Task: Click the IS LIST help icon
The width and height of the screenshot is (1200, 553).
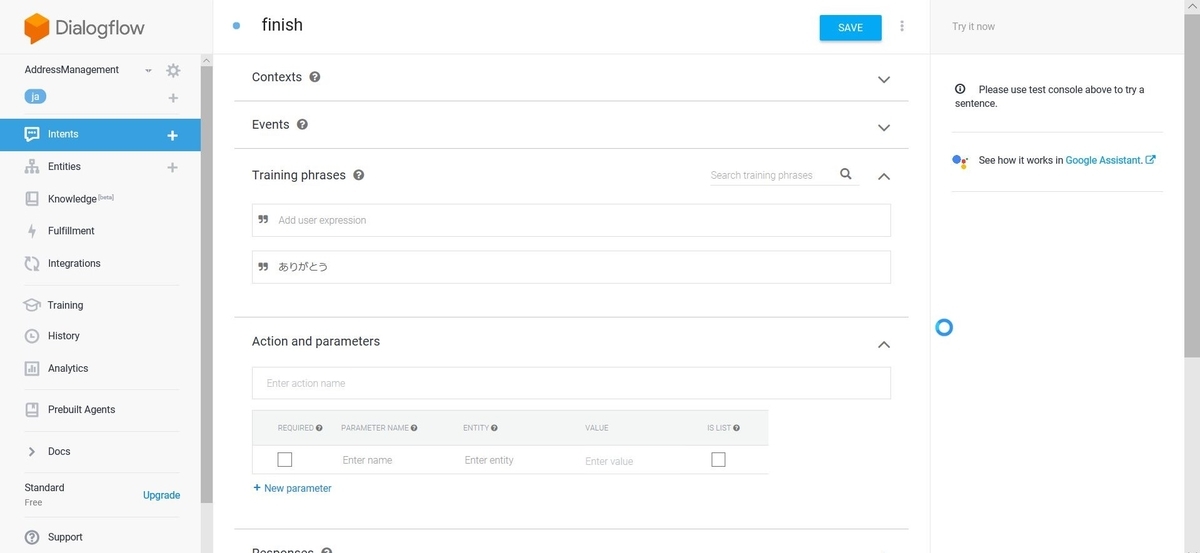Action: tap(736, 428)
